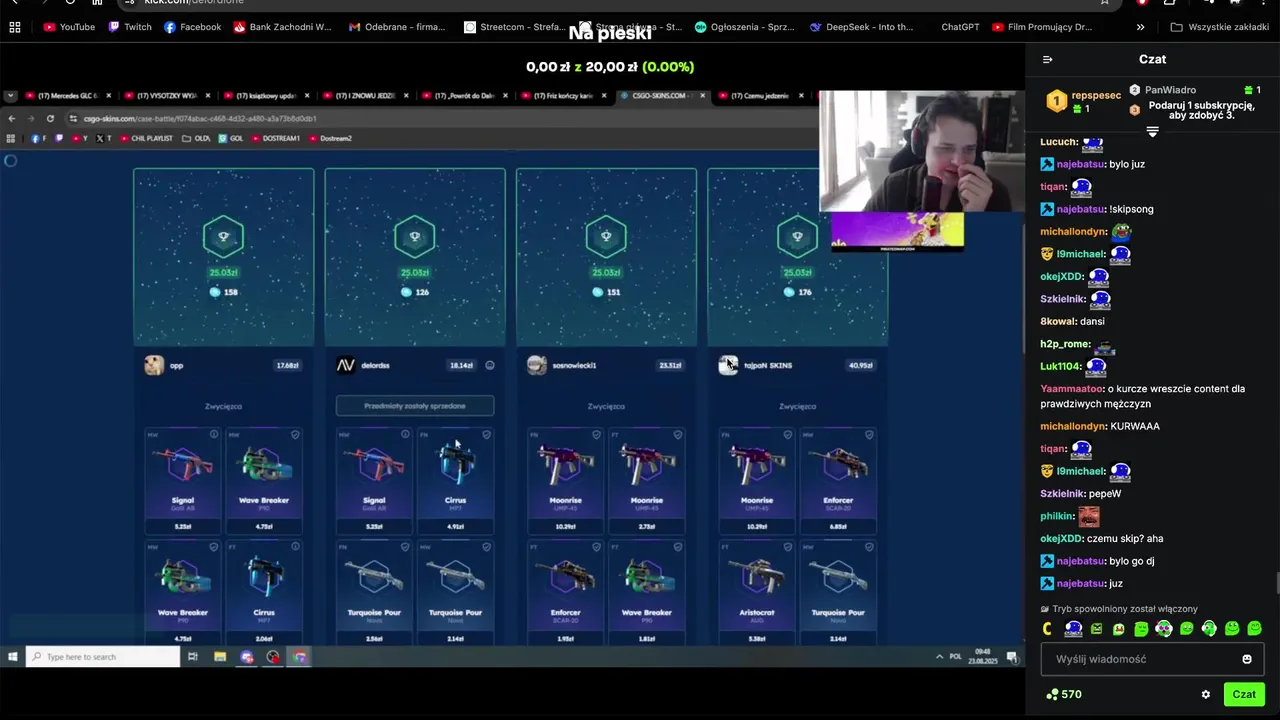This screenshot has height=720, width=1280.
Task: Click the green Czat send button
Action: click(1244, 694)
